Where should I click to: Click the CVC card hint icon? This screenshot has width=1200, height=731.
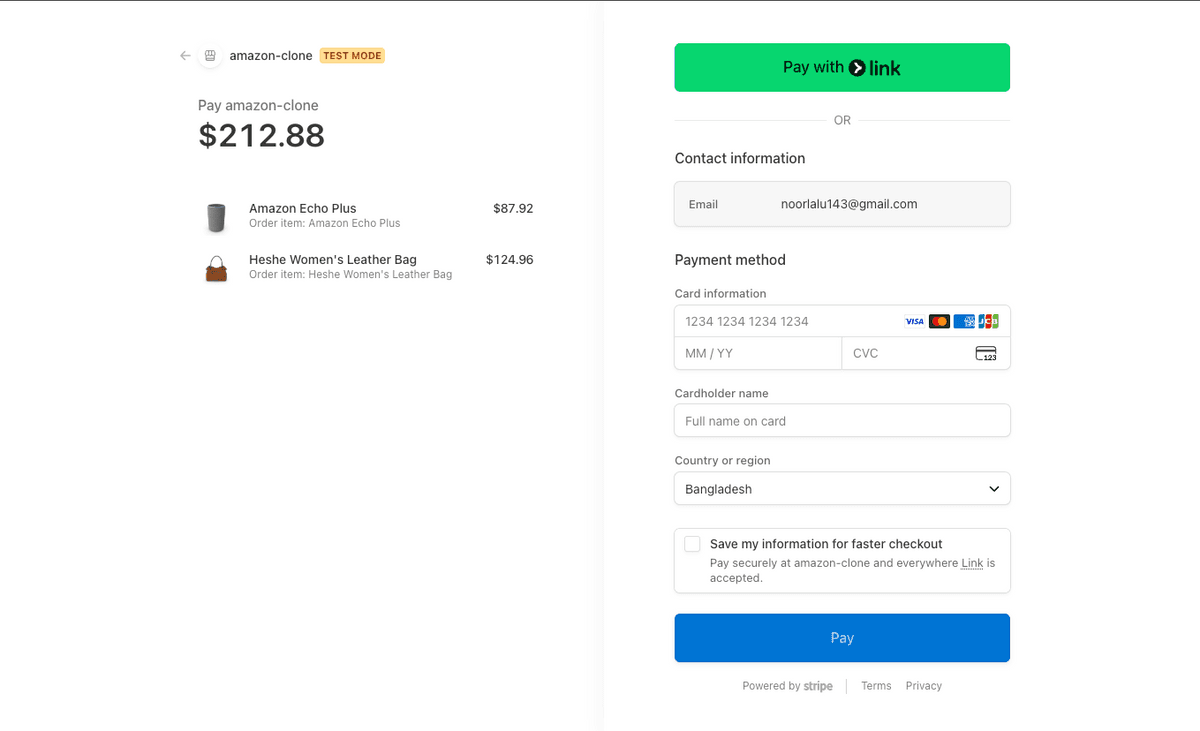click(x=986, y=354)
